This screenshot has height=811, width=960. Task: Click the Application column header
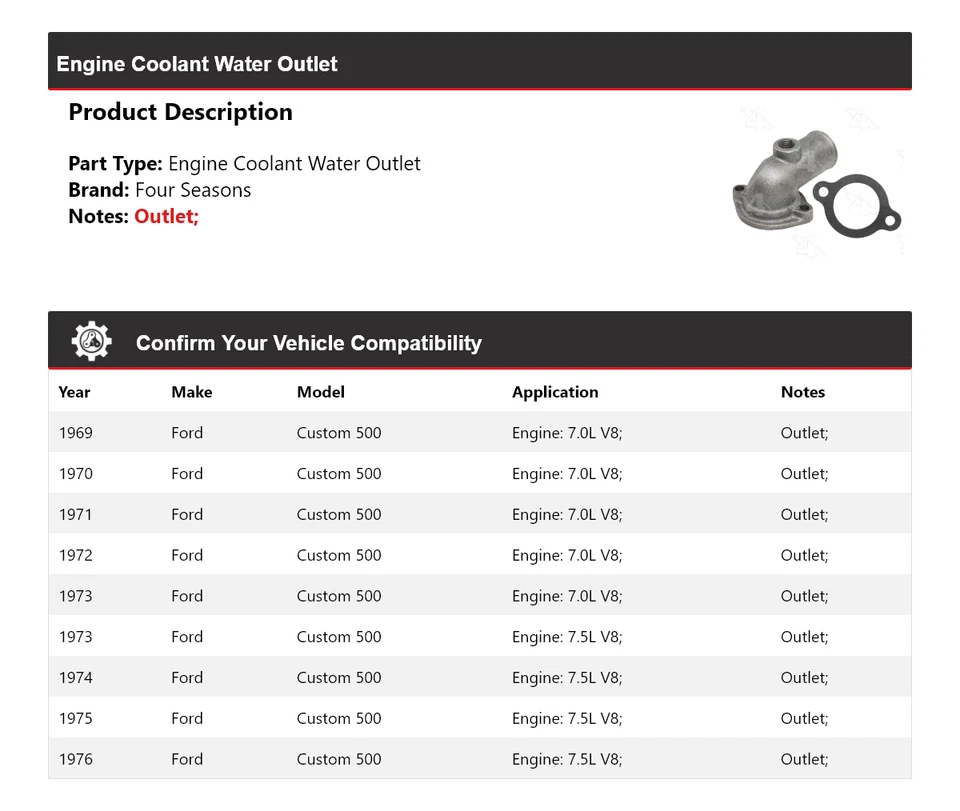(x=555, y=392)
